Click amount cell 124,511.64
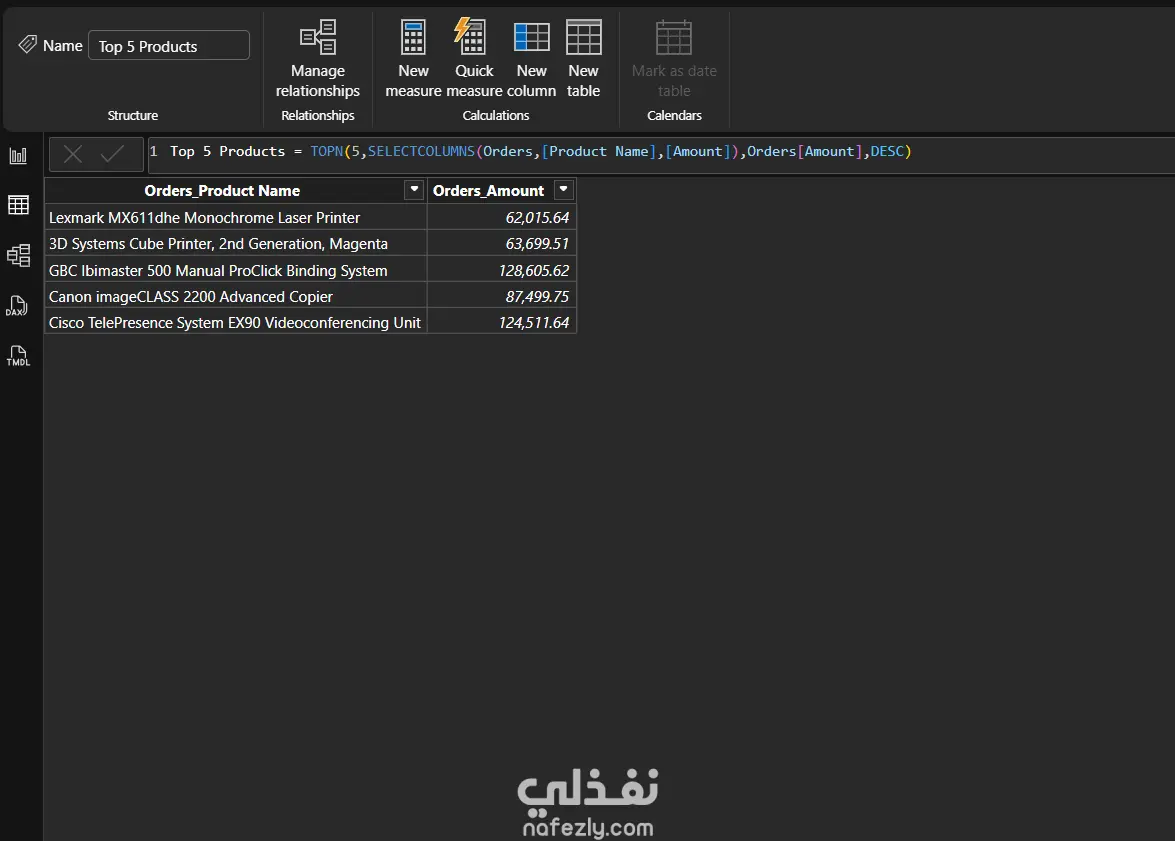1175x841 pixels. point(502,322)
